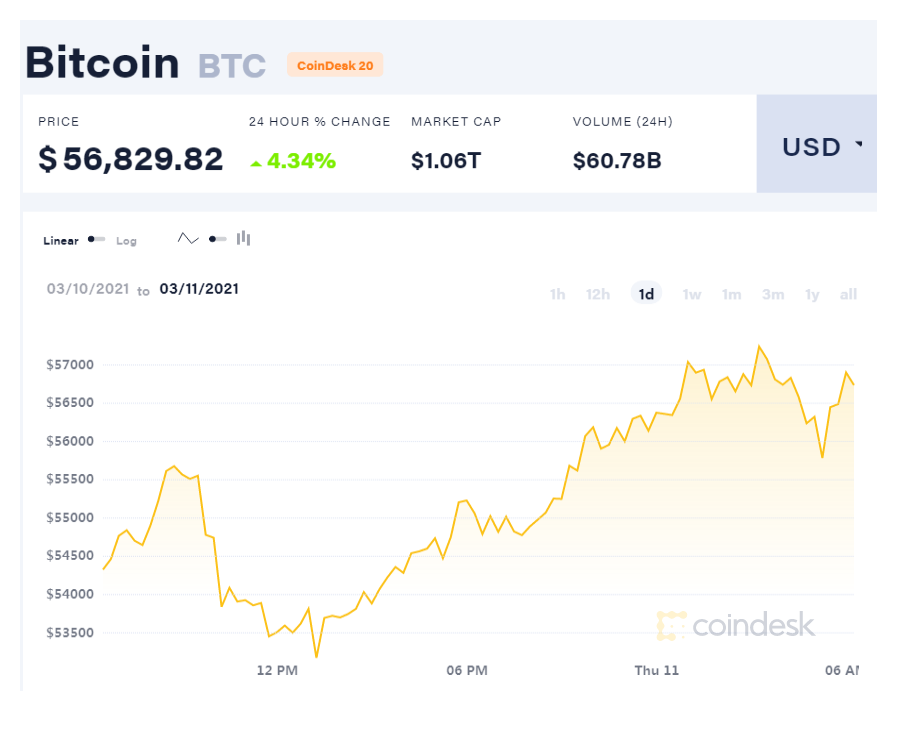Select the Log scale label
This screenshot has height=751, width=897.
(126, 241)
